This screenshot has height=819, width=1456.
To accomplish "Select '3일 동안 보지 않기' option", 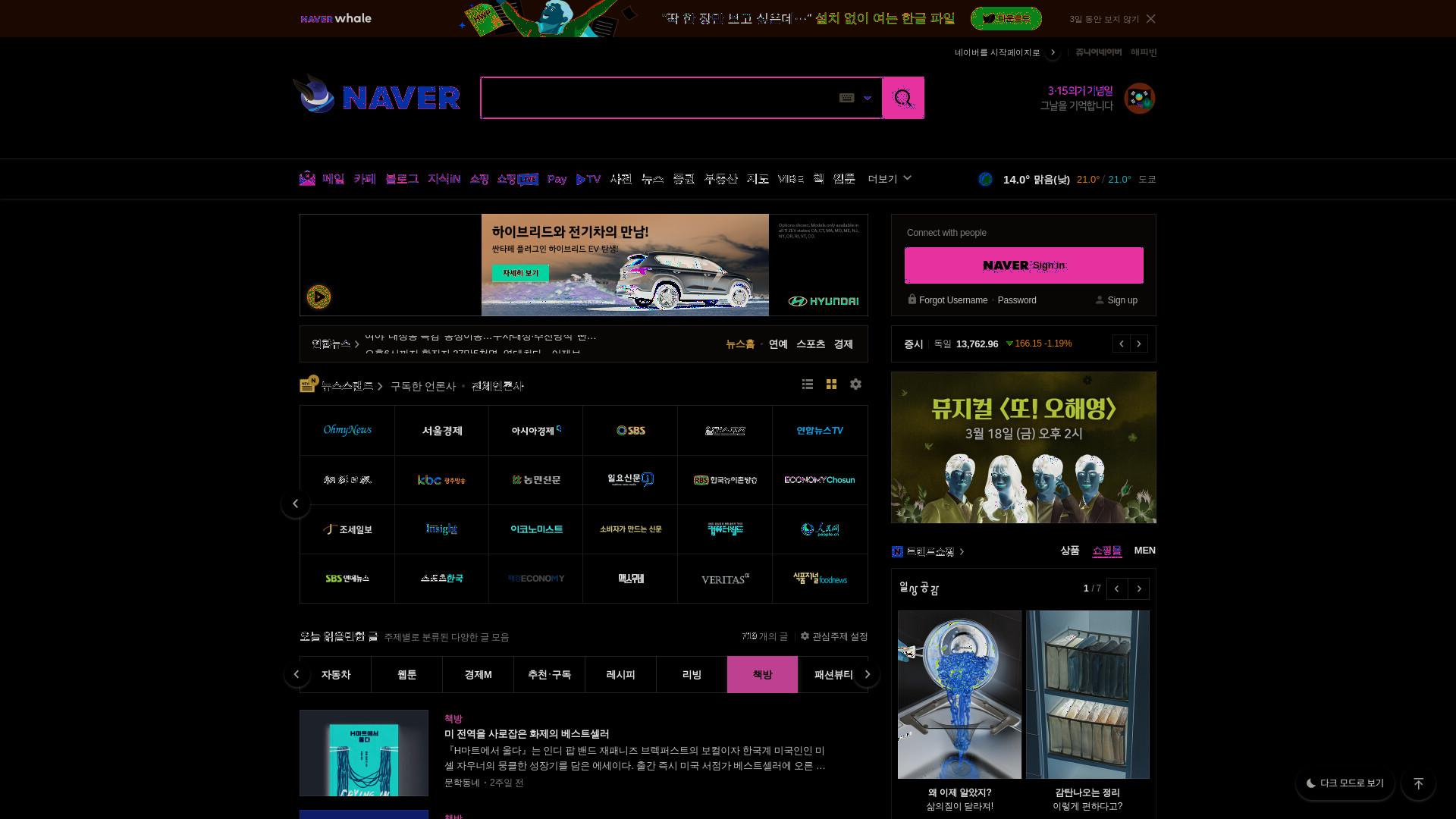I will click(1104, 19).
